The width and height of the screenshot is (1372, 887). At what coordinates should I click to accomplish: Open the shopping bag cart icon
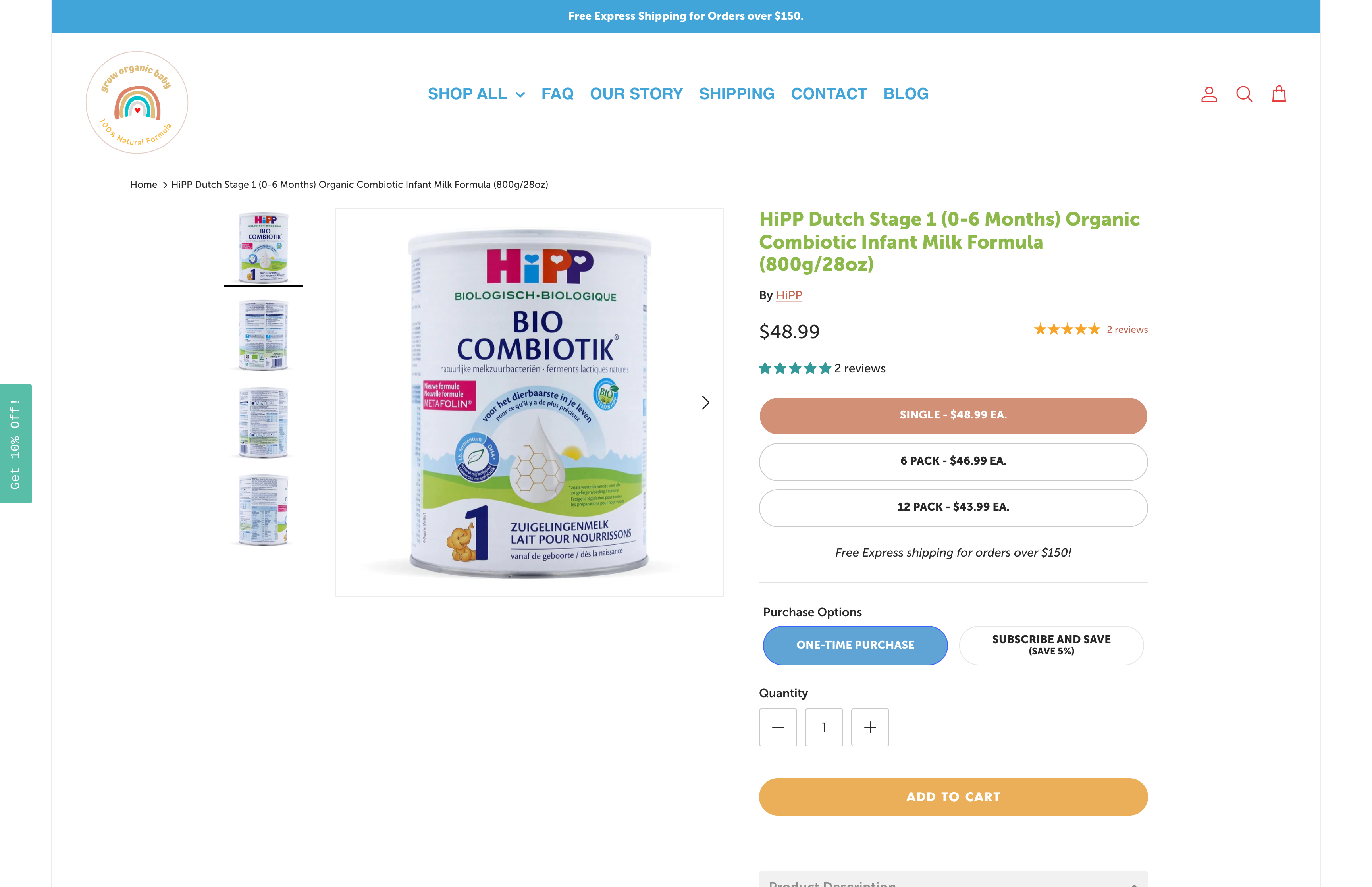coord(1279,93)
